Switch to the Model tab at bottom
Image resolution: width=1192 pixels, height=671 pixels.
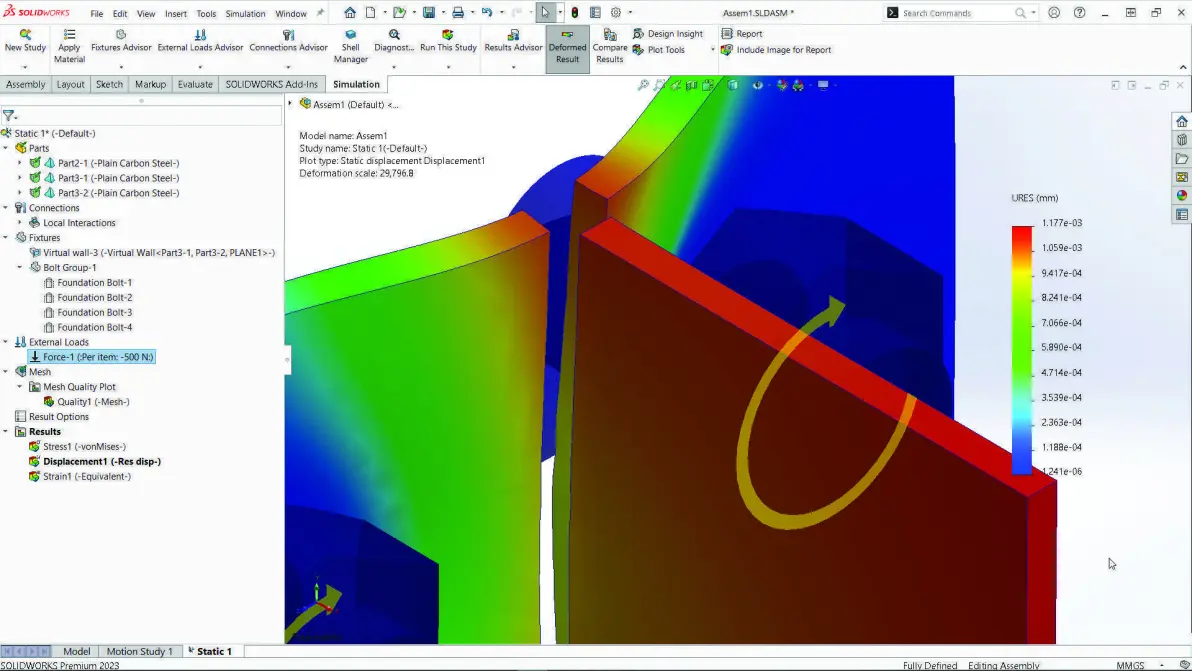click(x=76, y=651)
